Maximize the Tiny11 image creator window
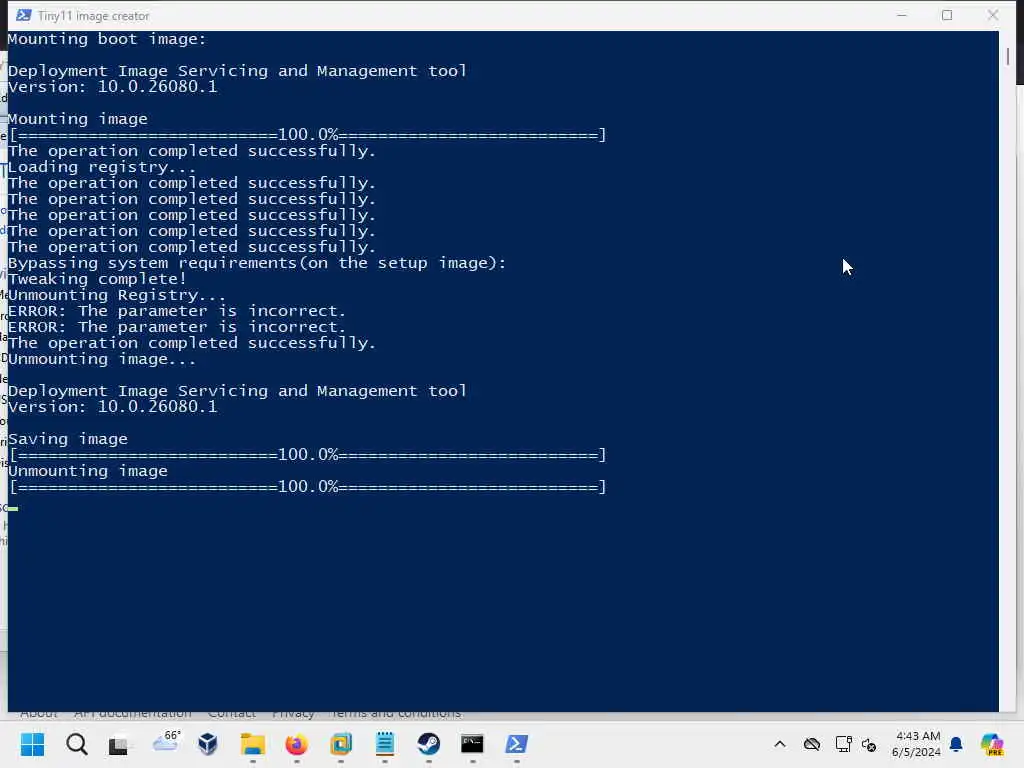 pyautogui.click(x=947, y=15)
